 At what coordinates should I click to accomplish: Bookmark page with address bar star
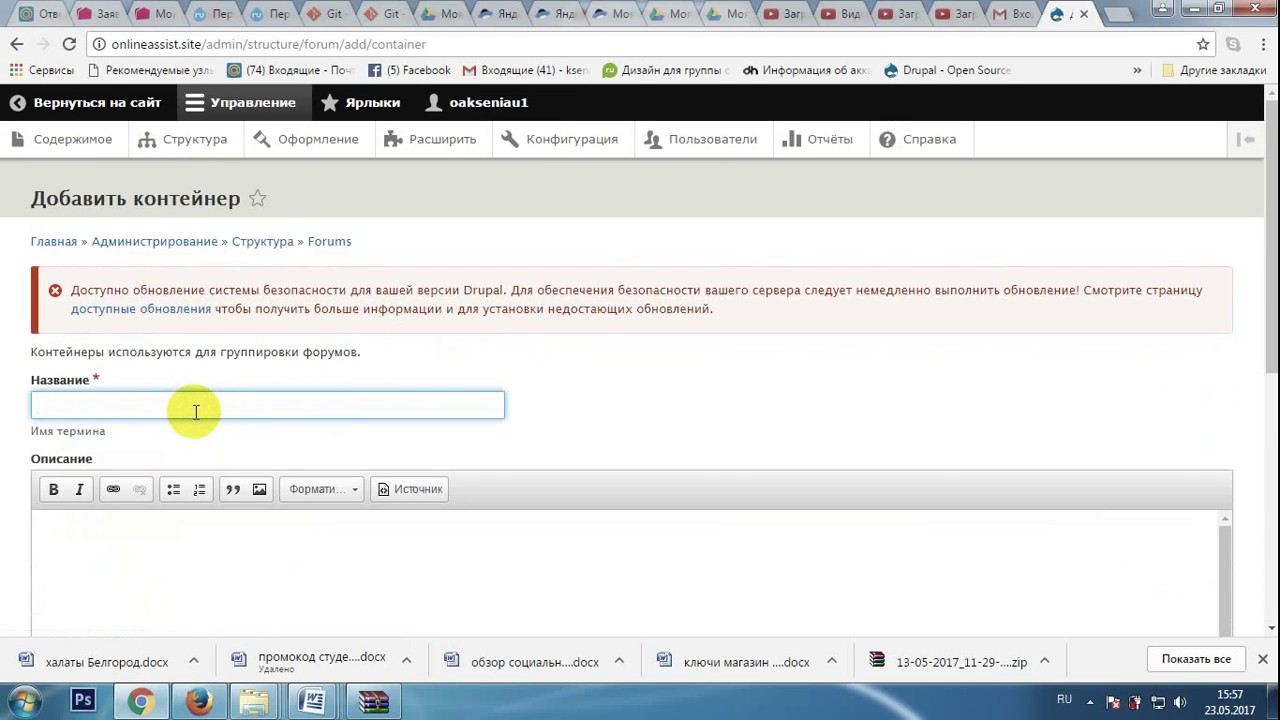pyautogui.click(x=1203, y=44)
